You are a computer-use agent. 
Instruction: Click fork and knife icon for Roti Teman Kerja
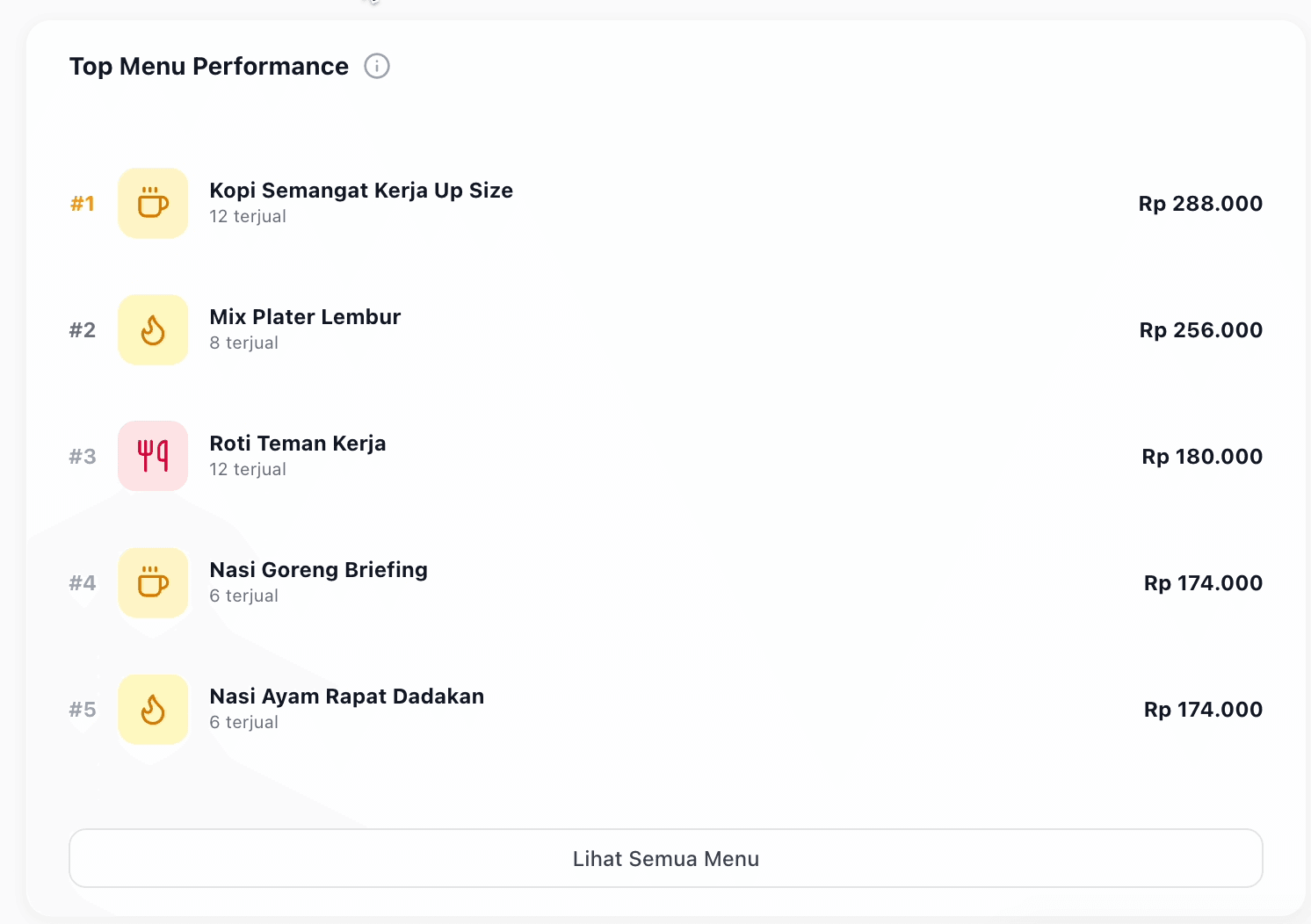point(153,456)
